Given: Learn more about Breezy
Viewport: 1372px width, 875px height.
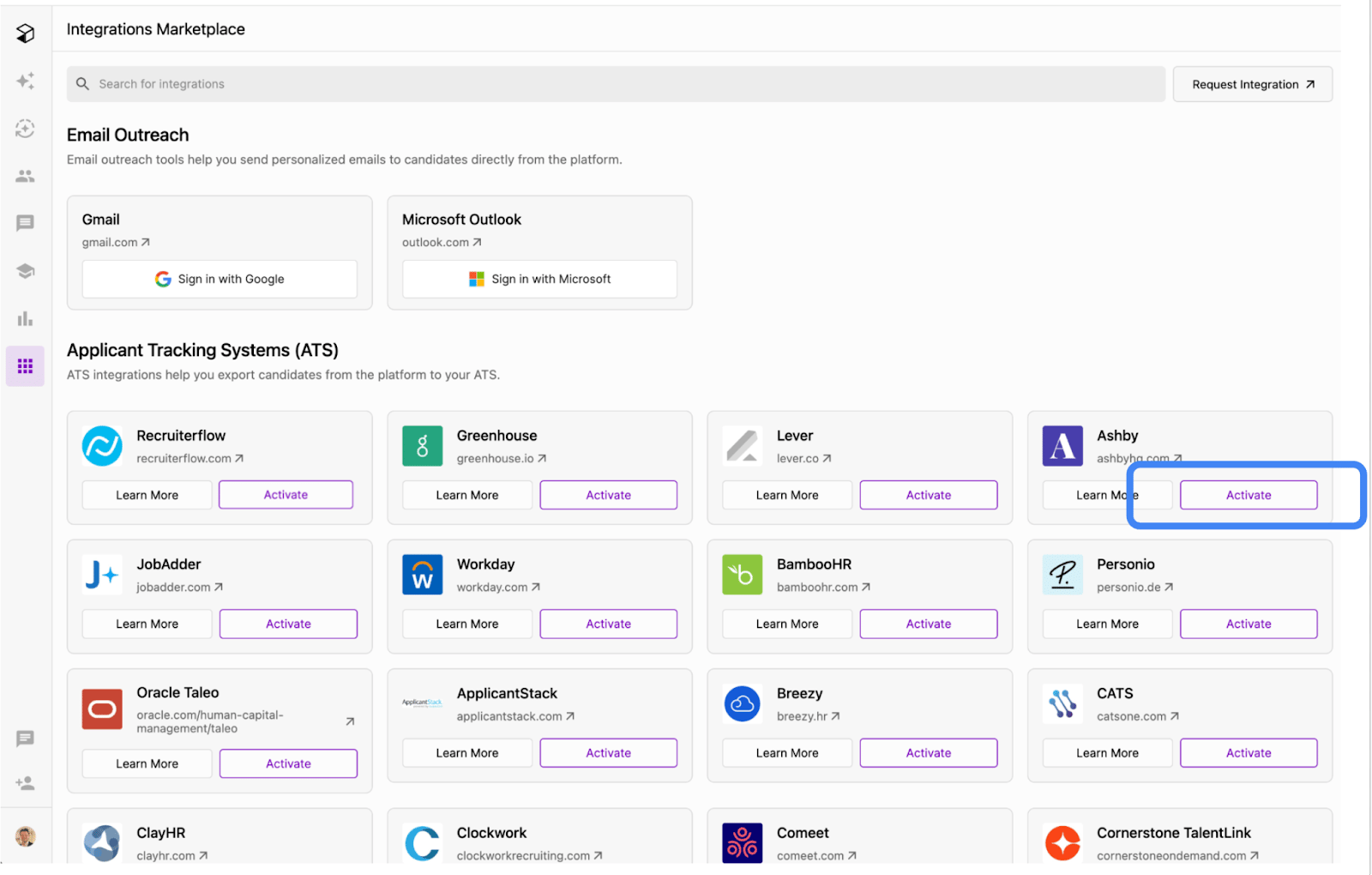Looking at the screenshot, I should (787, 753).
